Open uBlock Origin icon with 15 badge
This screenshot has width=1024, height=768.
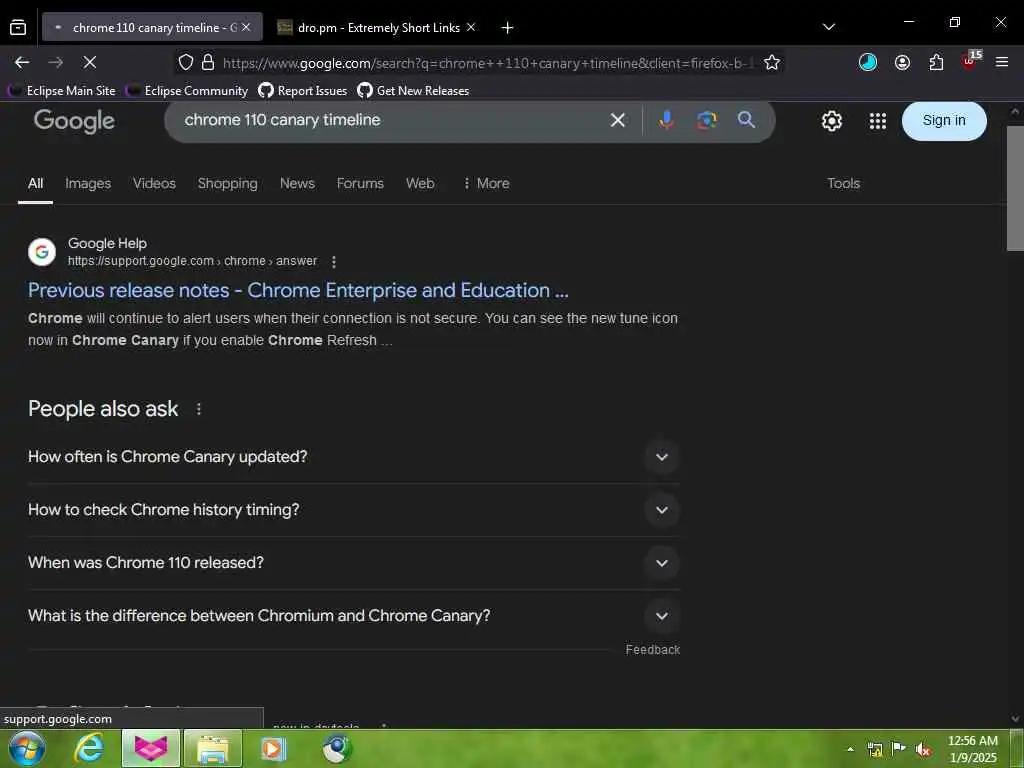click(970, 61)
